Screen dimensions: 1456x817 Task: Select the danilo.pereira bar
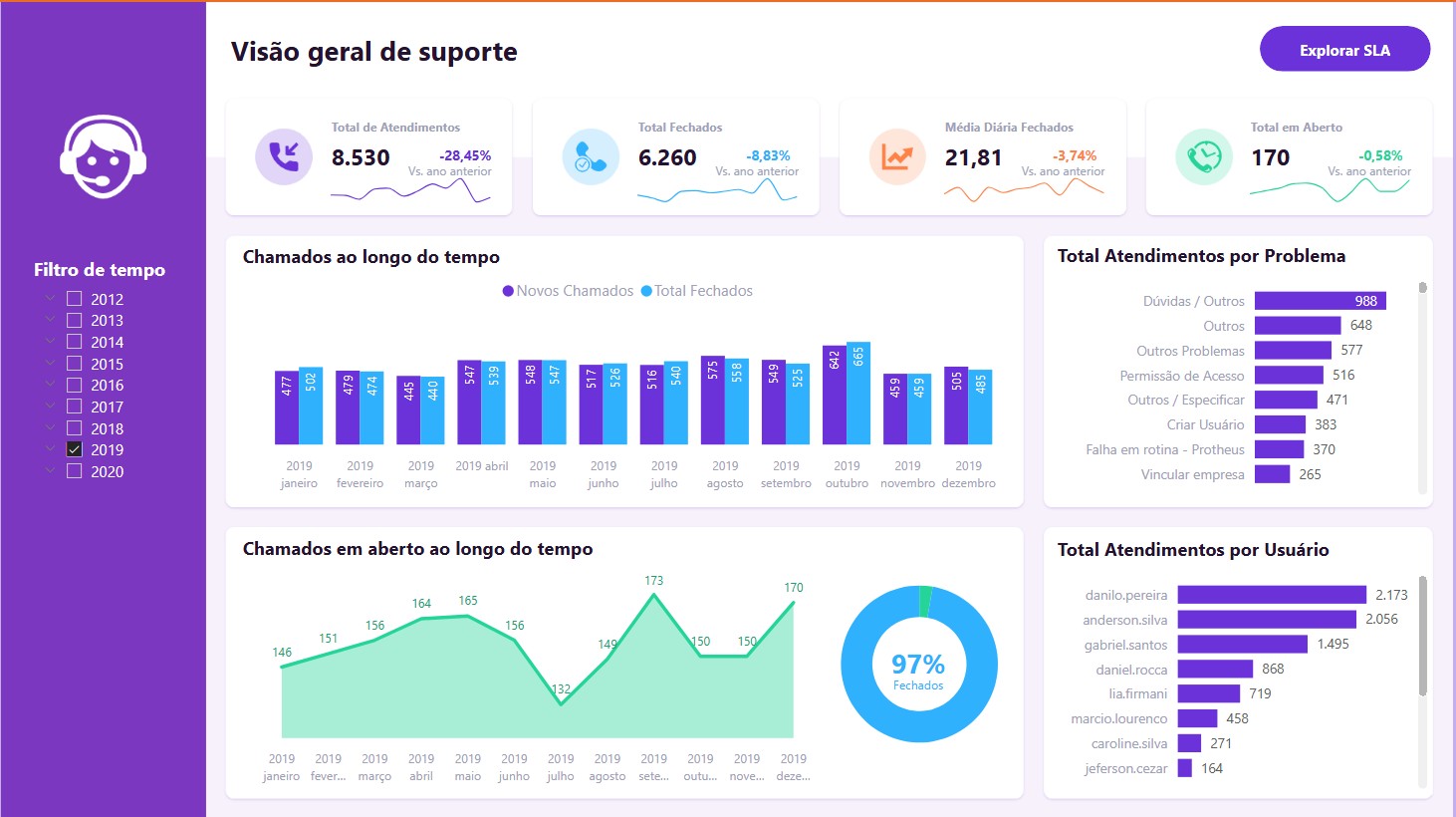(1271, 595)
